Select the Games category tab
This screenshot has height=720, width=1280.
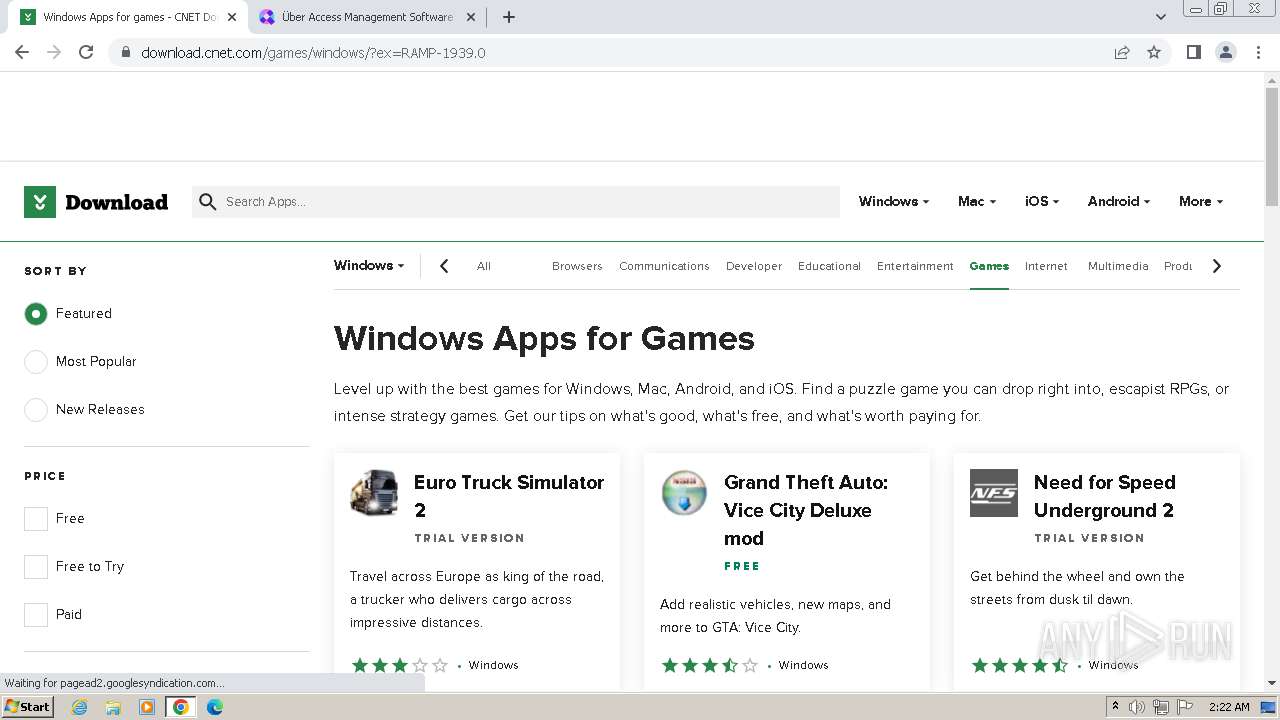(x=989, y=266)
